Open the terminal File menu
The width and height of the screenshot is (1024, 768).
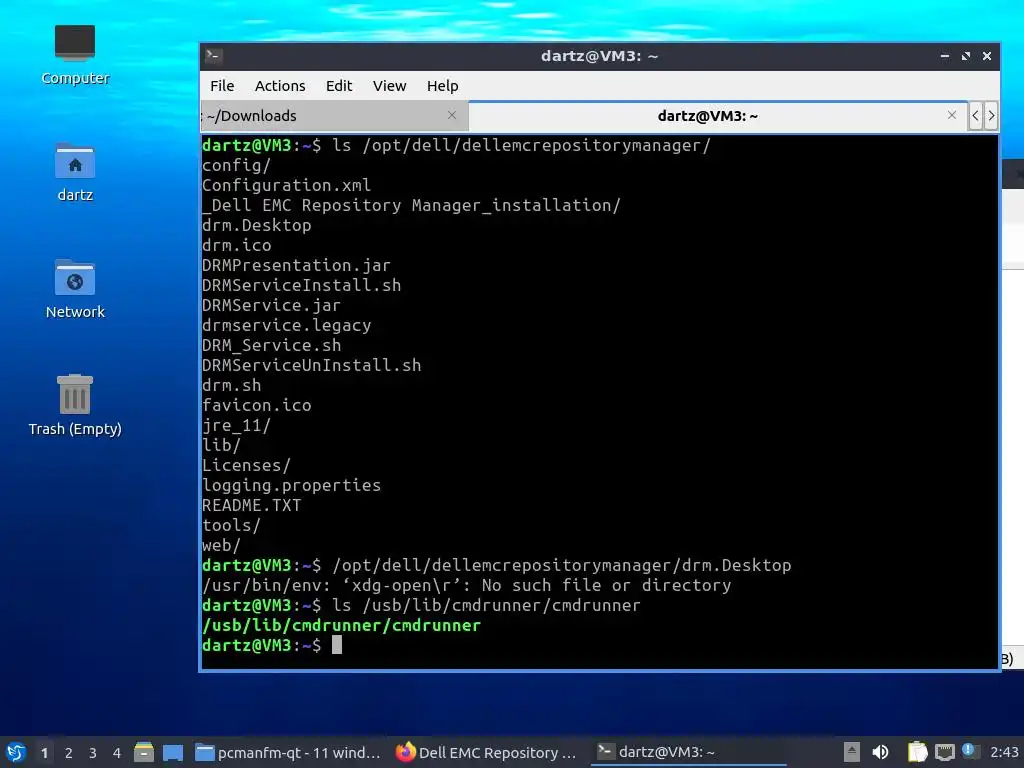(222, 86)
